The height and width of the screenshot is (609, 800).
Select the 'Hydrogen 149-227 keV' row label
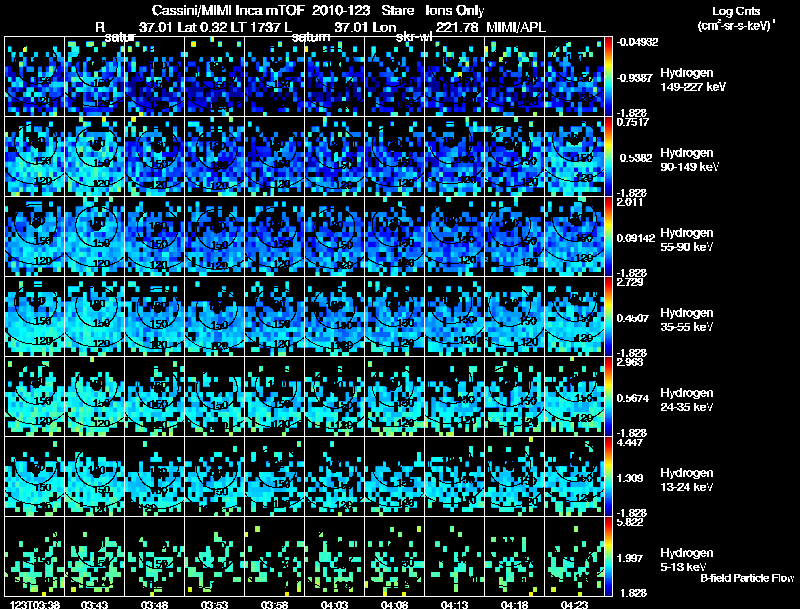pyautogui.click(x=693, y=80)
